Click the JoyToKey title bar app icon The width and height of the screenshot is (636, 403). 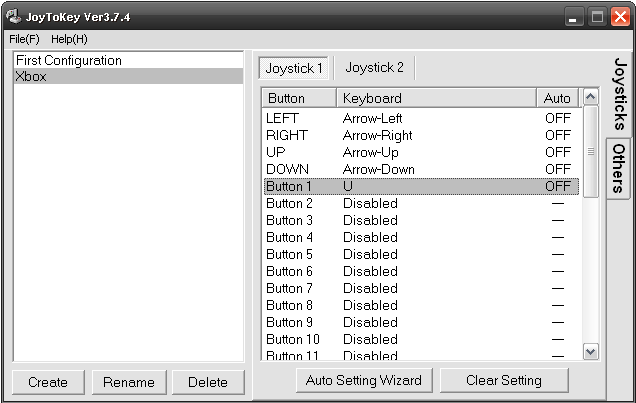[13, 17]
